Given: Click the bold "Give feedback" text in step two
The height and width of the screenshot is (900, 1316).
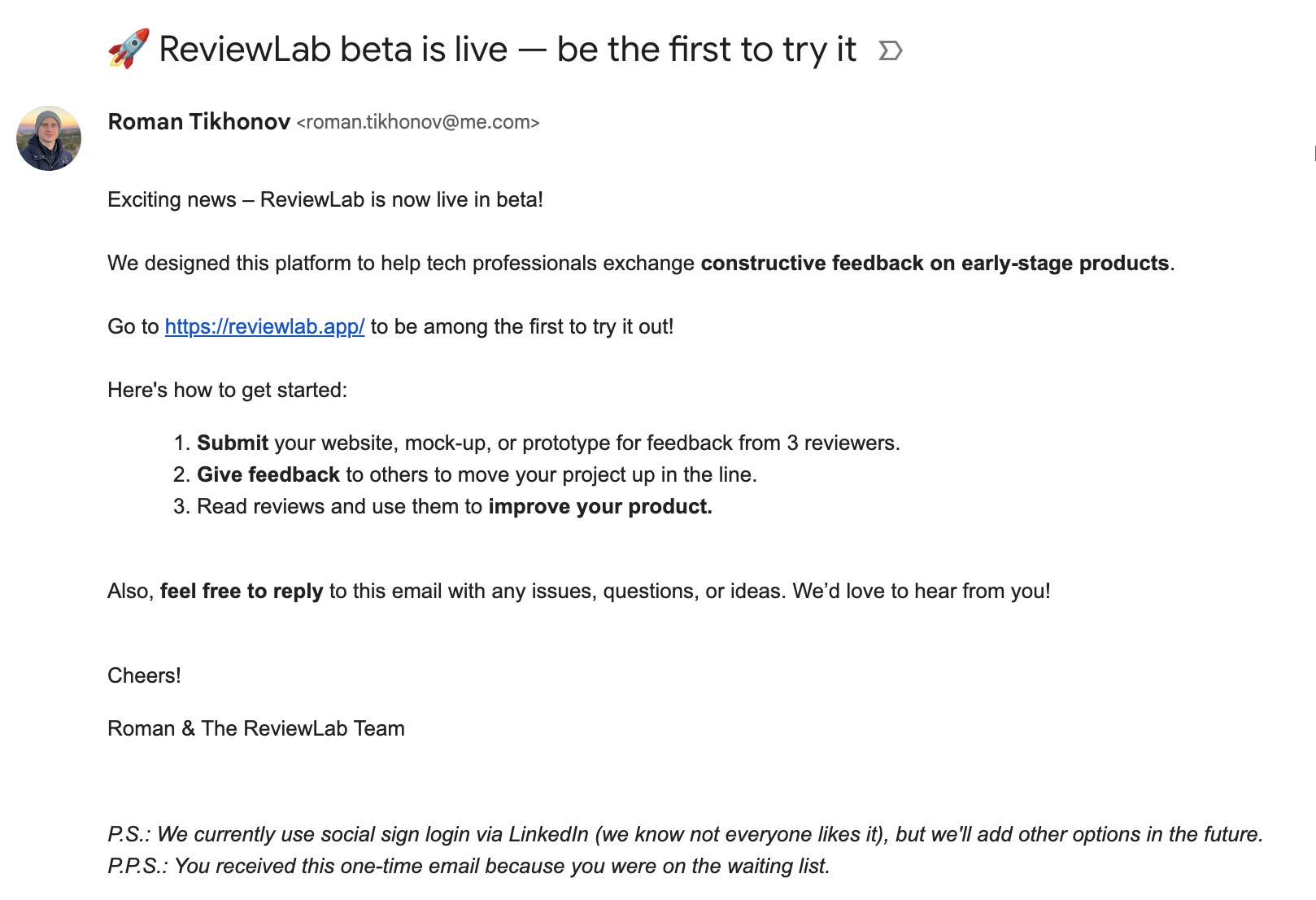Looking at the screenshot, I should coord(268,475).
